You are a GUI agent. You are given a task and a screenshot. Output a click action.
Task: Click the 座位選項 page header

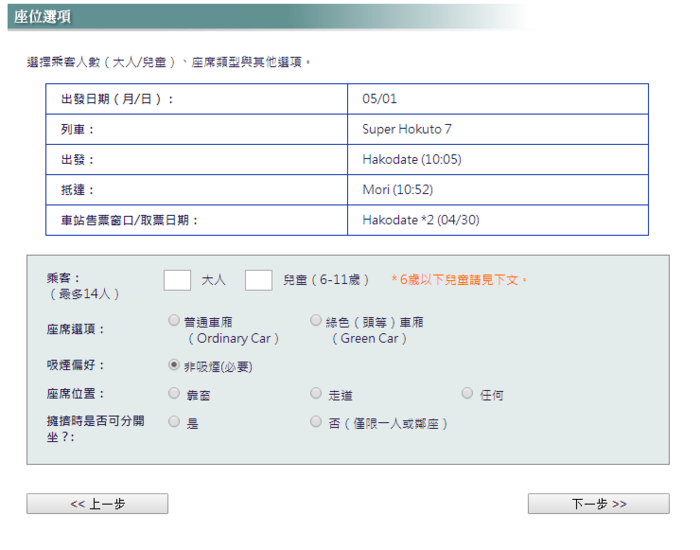(x=42, y=18)
